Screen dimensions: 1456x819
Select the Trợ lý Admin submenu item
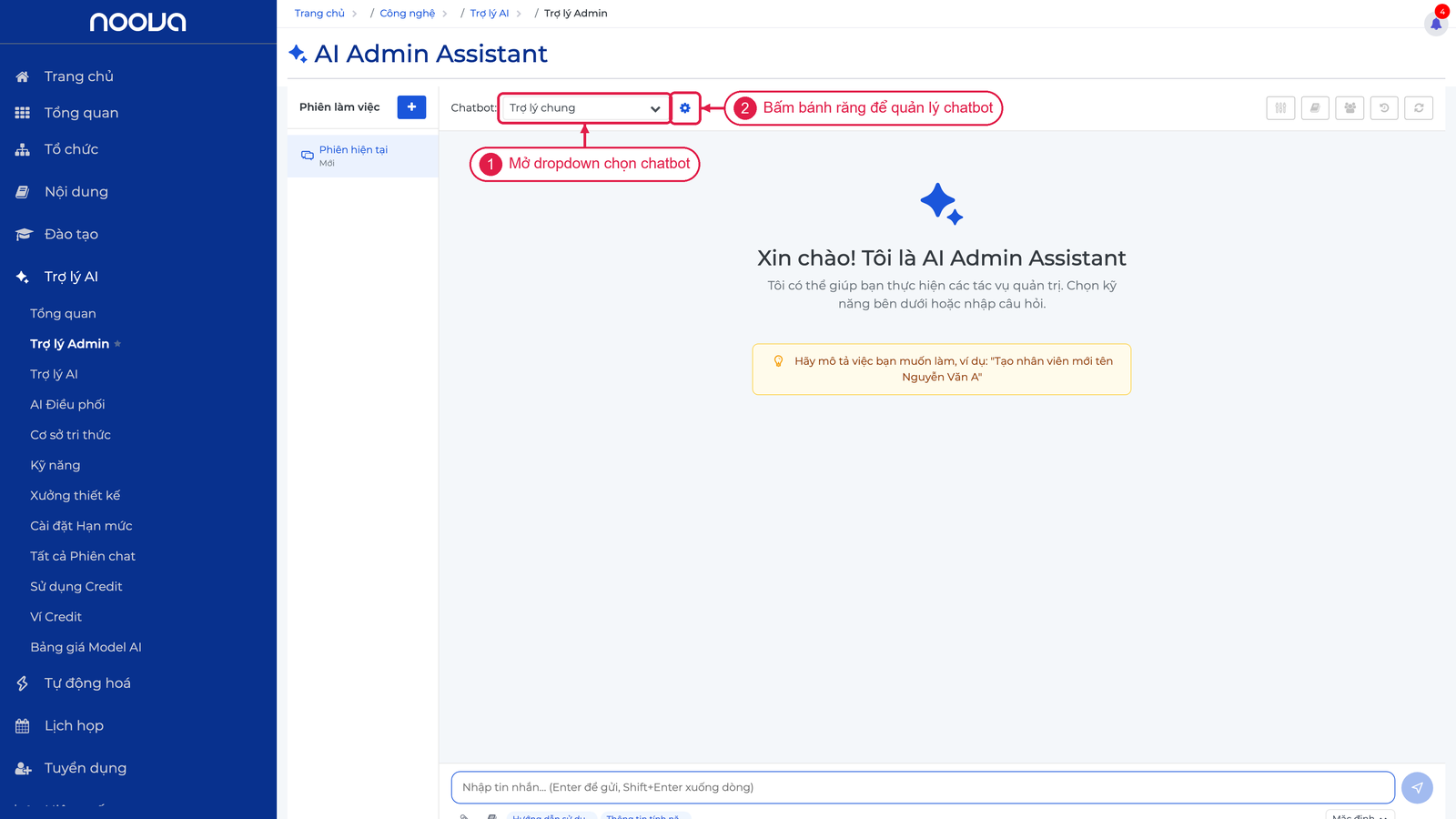(x=69, y=344)
